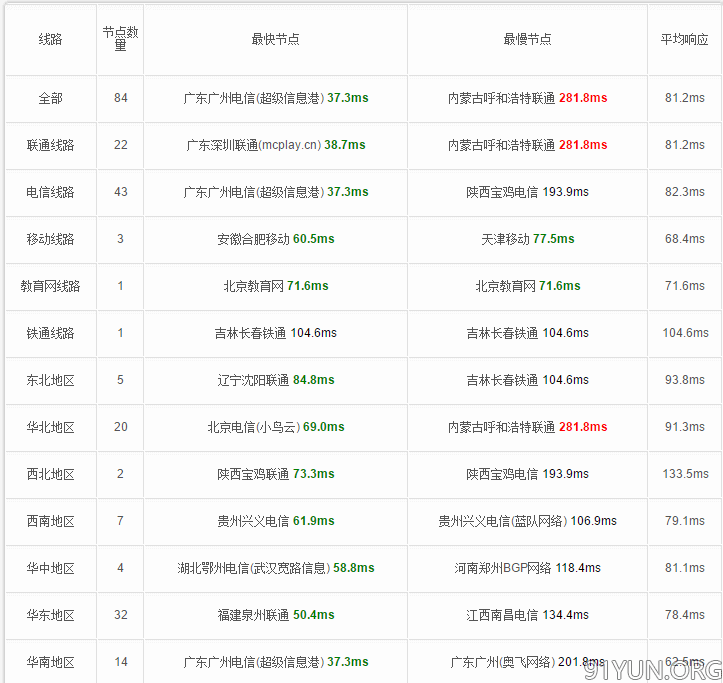723x683 pixels.
Task: Click node count 22 in 联通线路 row
Action: coord(120,145)
